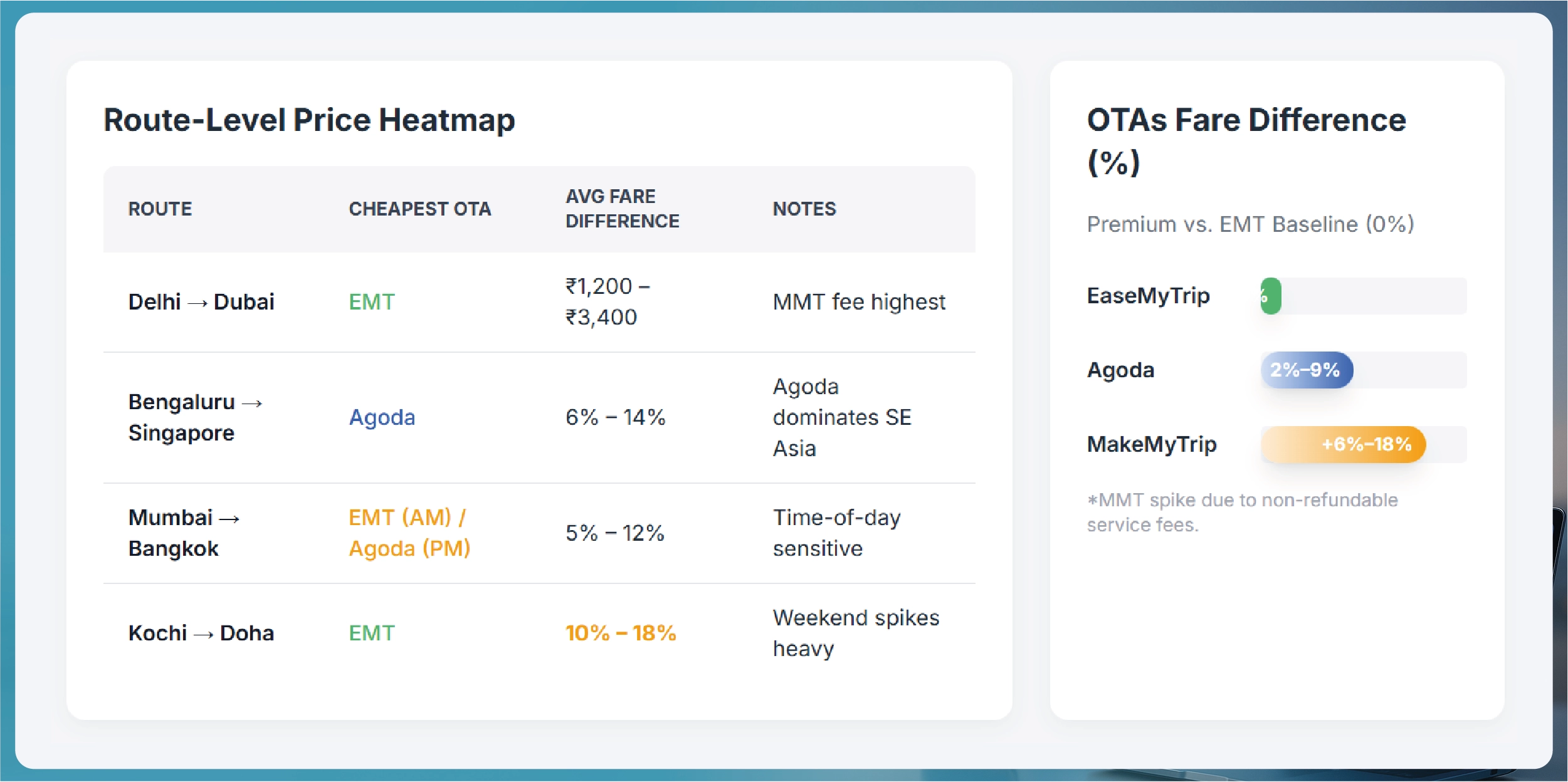The image size is (1568, 782).
Task: Click the MMT spike footnote text
Action: click(x=1241, y=512)
